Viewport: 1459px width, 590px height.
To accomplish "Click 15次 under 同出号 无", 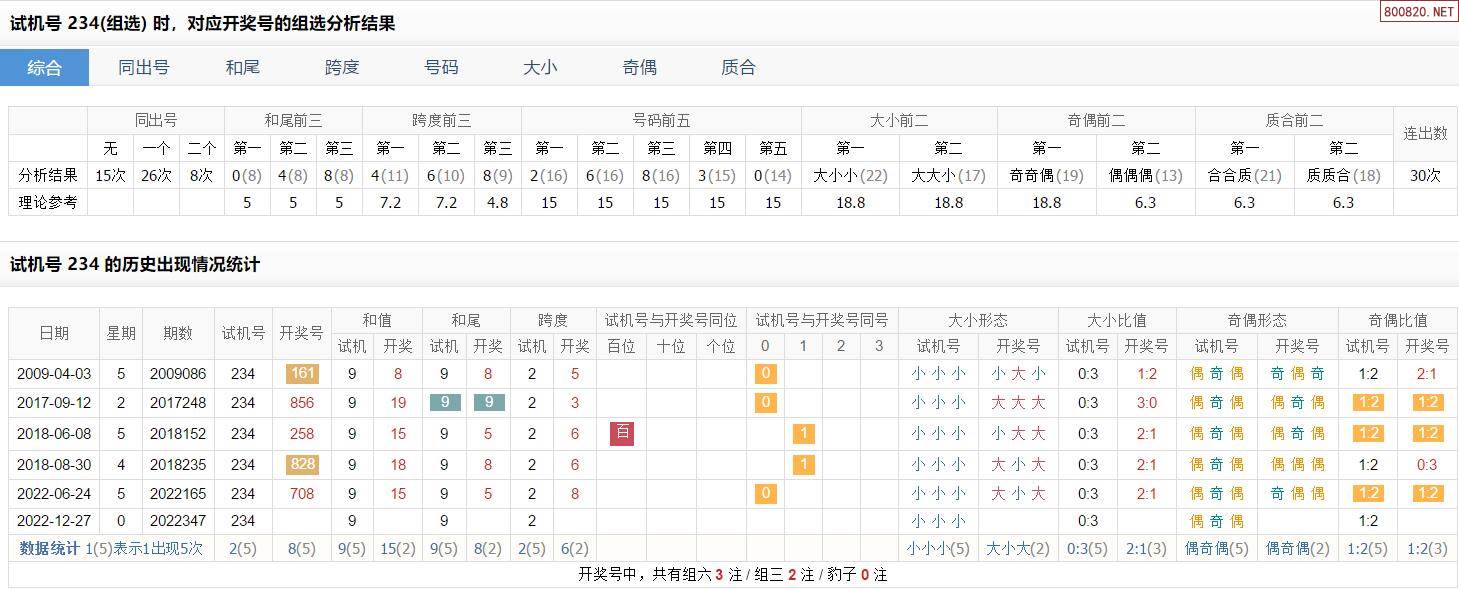I will [x=110, y=175].
